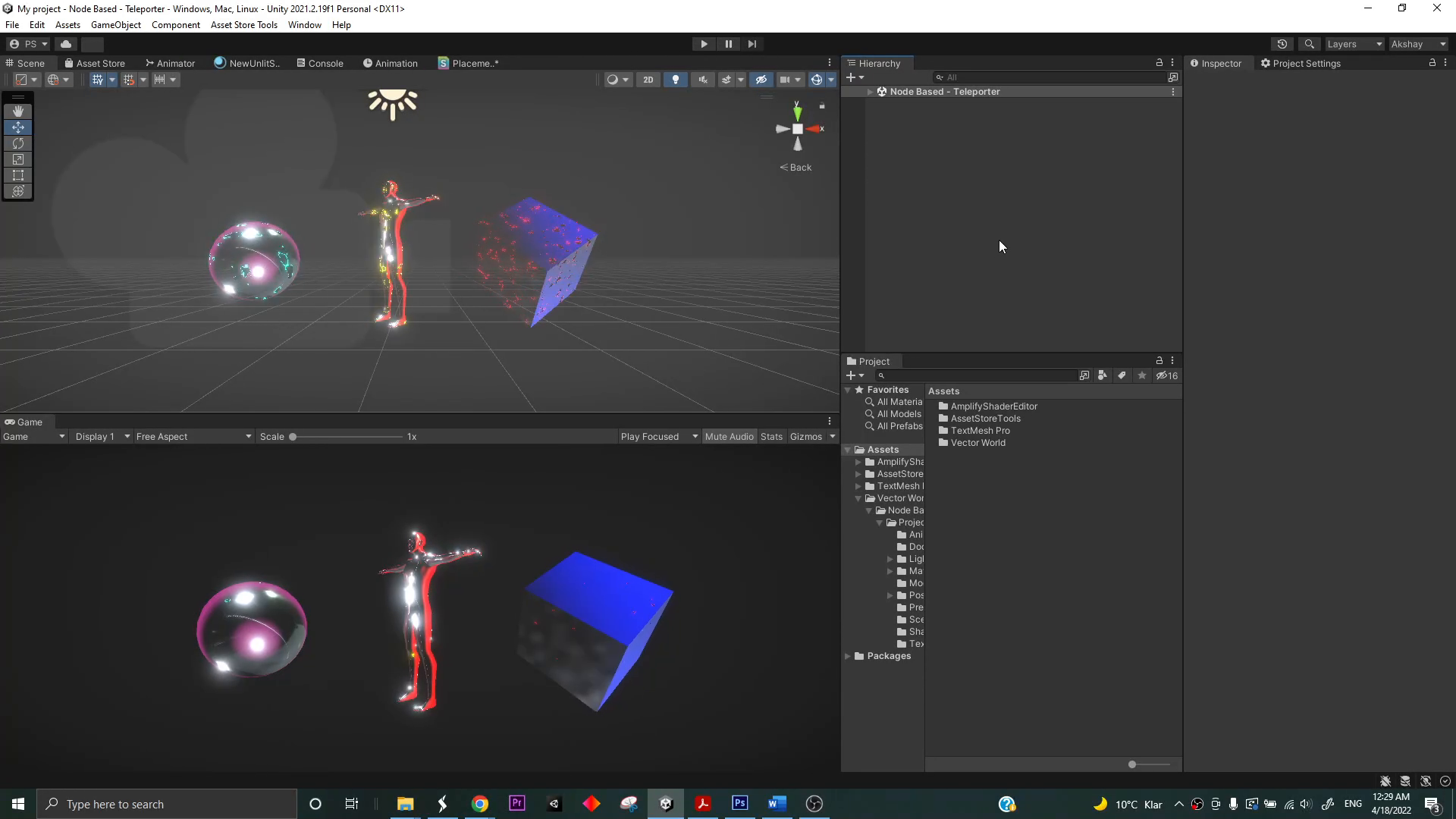Select the Move tool in scene toolbar

18,127
